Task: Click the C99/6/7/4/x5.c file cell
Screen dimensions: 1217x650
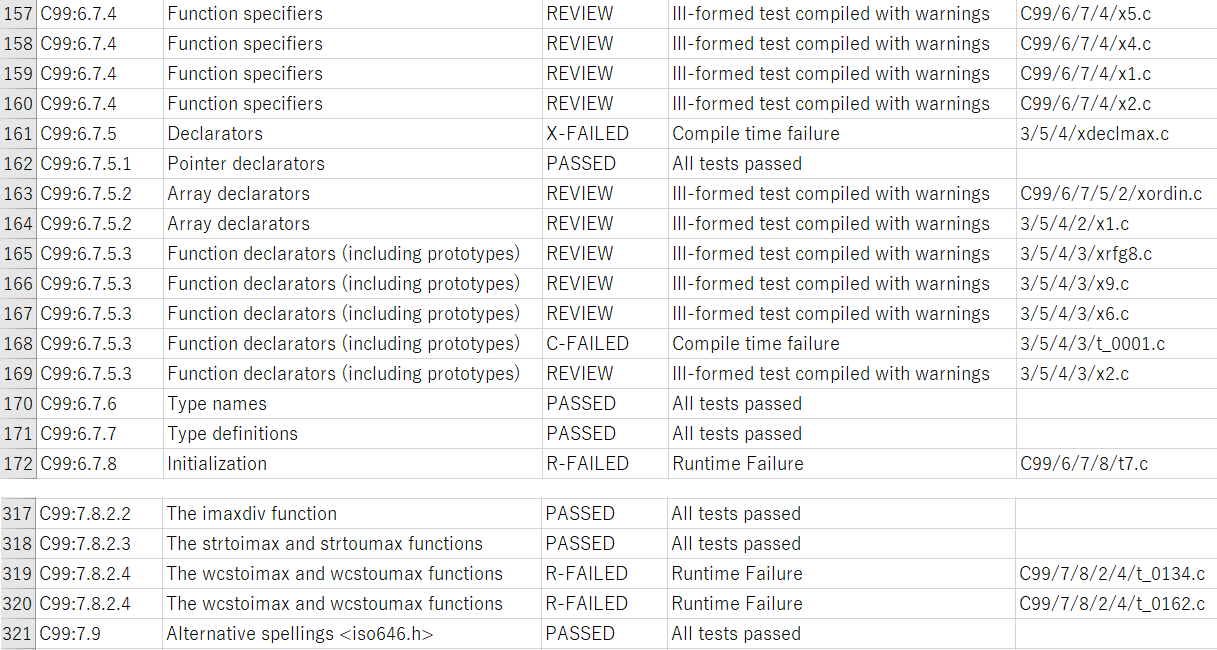Action: [x=1085, y=14]
